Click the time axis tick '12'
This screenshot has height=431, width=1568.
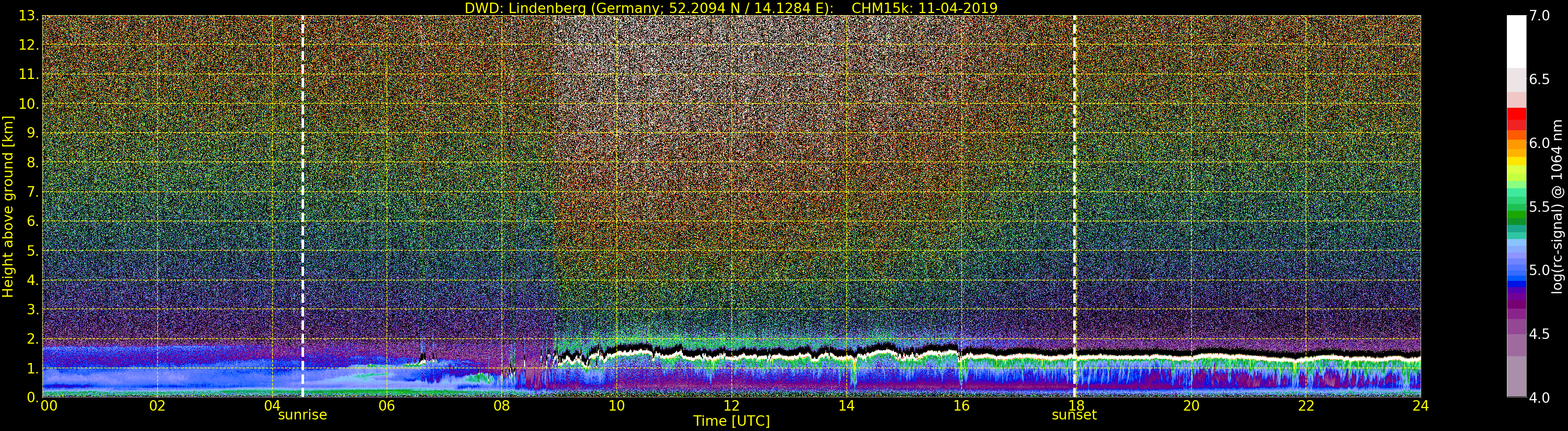tap(731, 406)
